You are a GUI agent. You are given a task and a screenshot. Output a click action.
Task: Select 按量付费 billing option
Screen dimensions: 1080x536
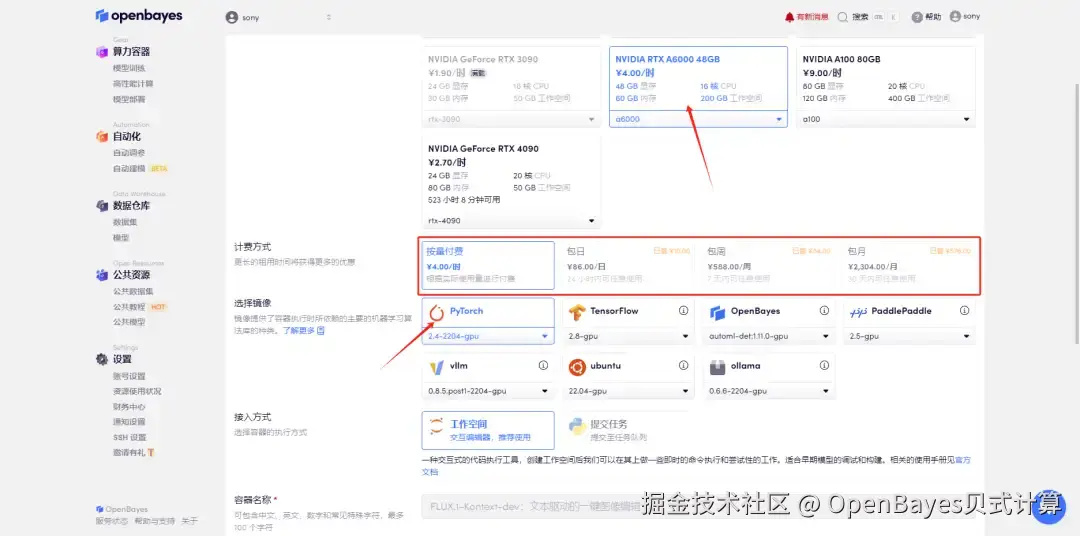tap(488, 265)
